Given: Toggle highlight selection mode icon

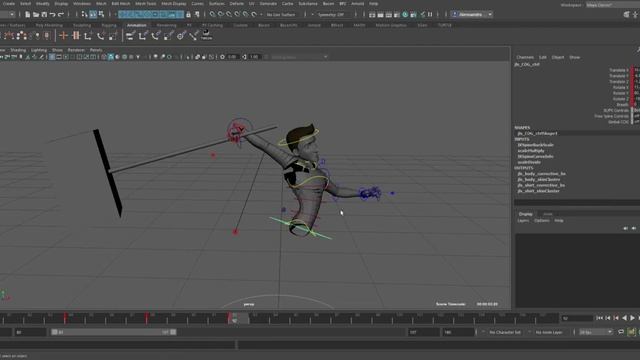Looking at the screenshot, I should (197, 15).
